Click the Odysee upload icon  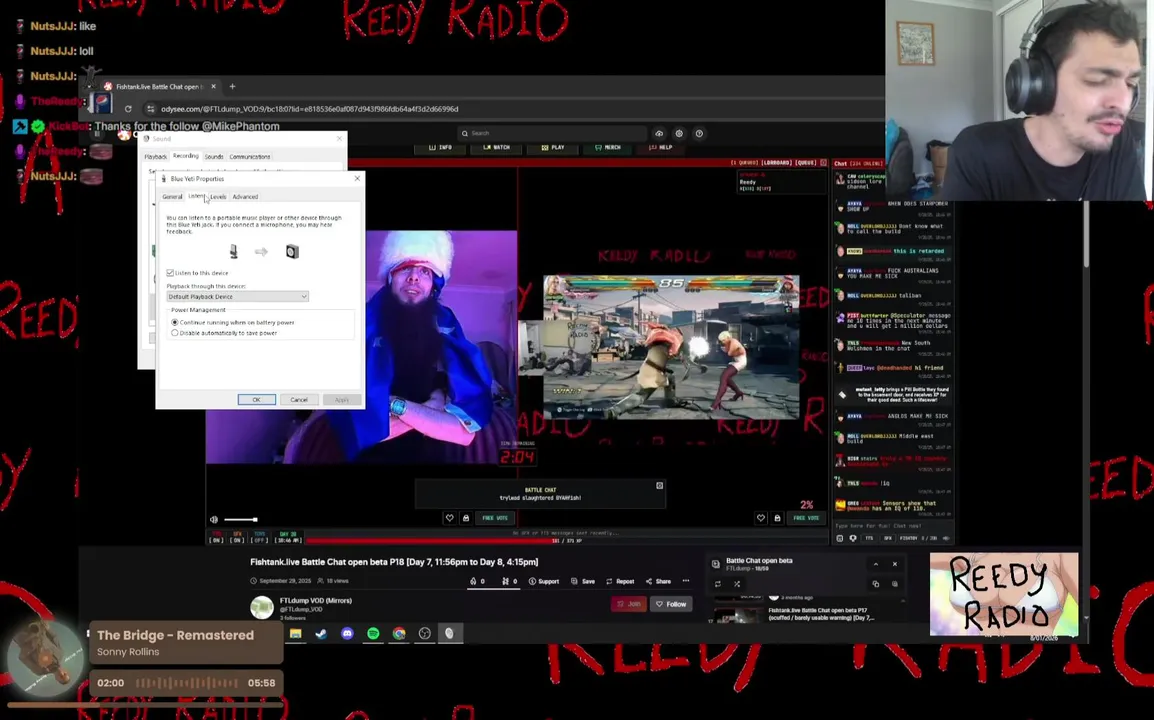coord(659,133)
